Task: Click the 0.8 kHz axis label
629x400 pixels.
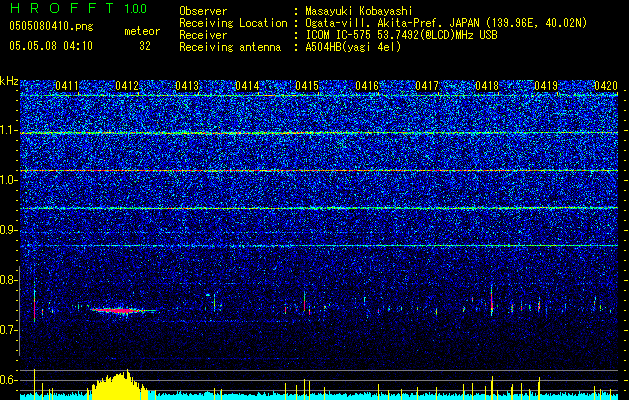Action: 9,280
